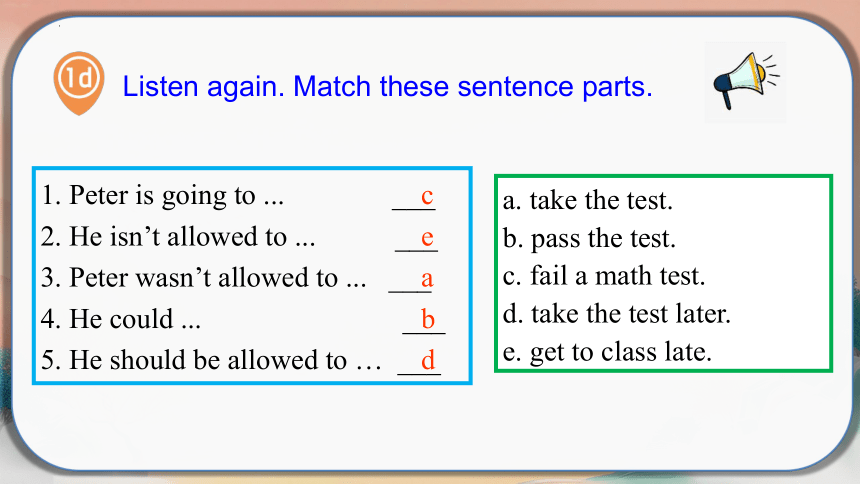Select sentence 4 'He could ...'
Viewport: 860px width, 484px height.
tap(121, 319)
